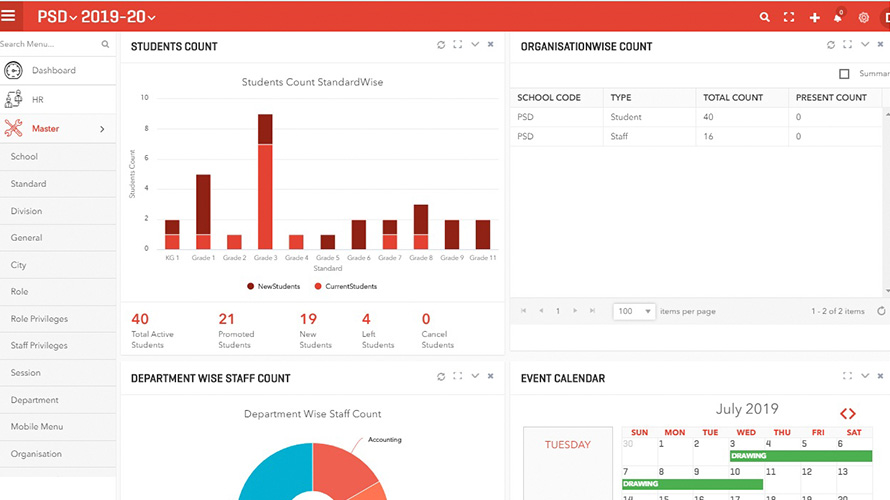Click the search menu magnifier icon
The width and height of the screenshot is (890, 500).
click(x=105, y=44)
